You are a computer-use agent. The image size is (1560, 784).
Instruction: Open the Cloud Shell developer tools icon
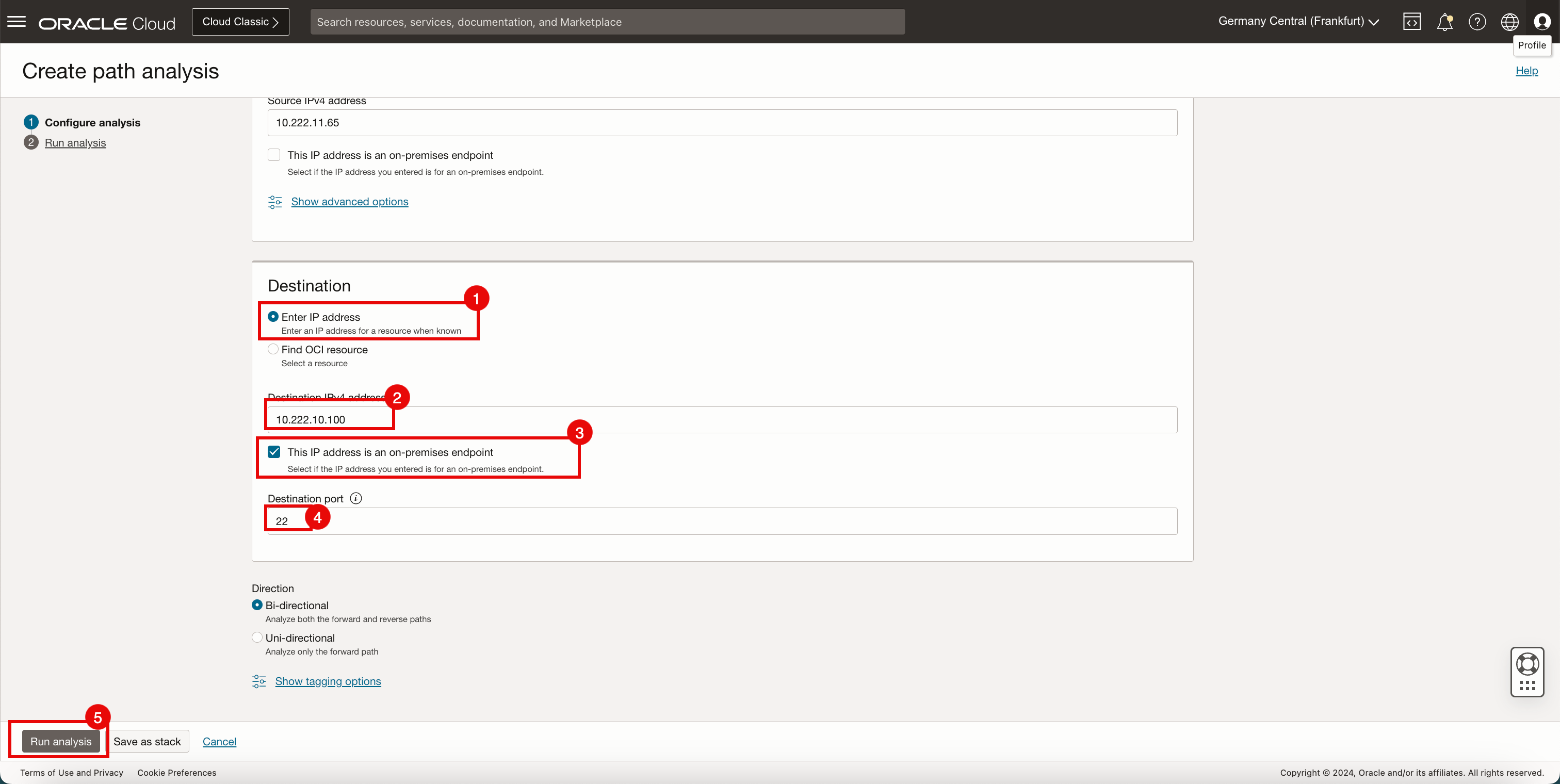(x=1411, y=22)
